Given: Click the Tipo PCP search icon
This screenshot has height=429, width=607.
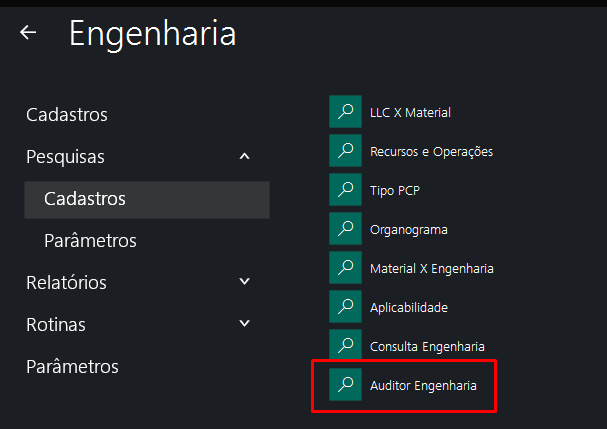Looking at the screenshot, I should [x=344, y=190].
